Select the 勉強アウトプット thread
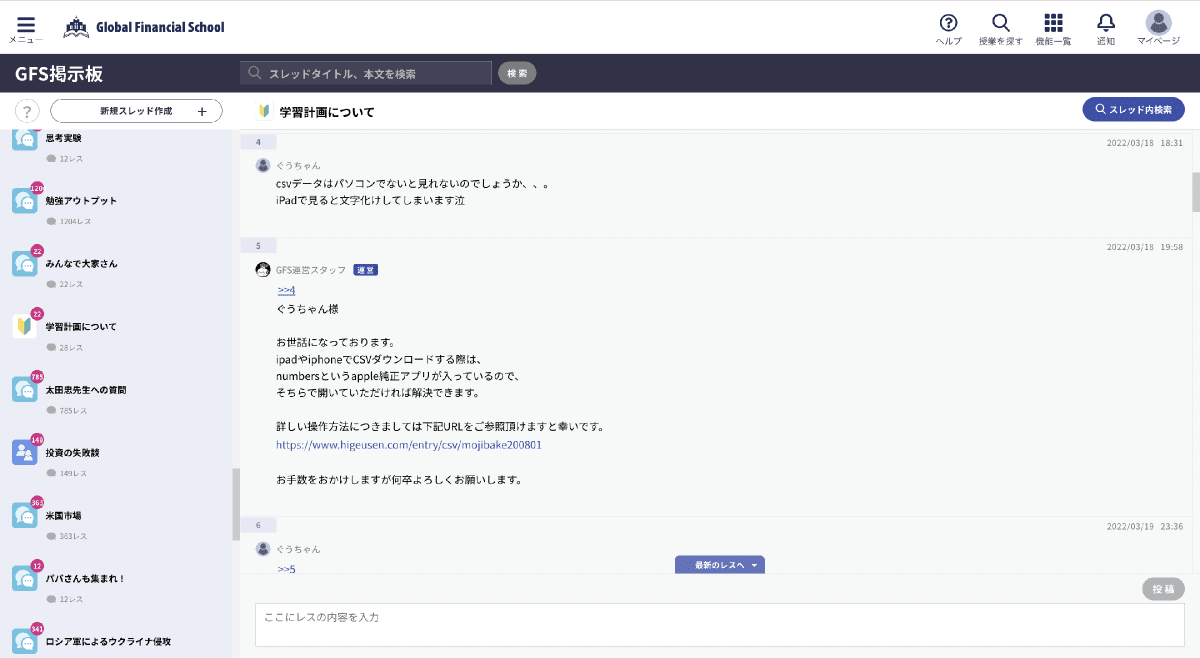Screen dimensions: 1200x658 (x=81, y=200)
